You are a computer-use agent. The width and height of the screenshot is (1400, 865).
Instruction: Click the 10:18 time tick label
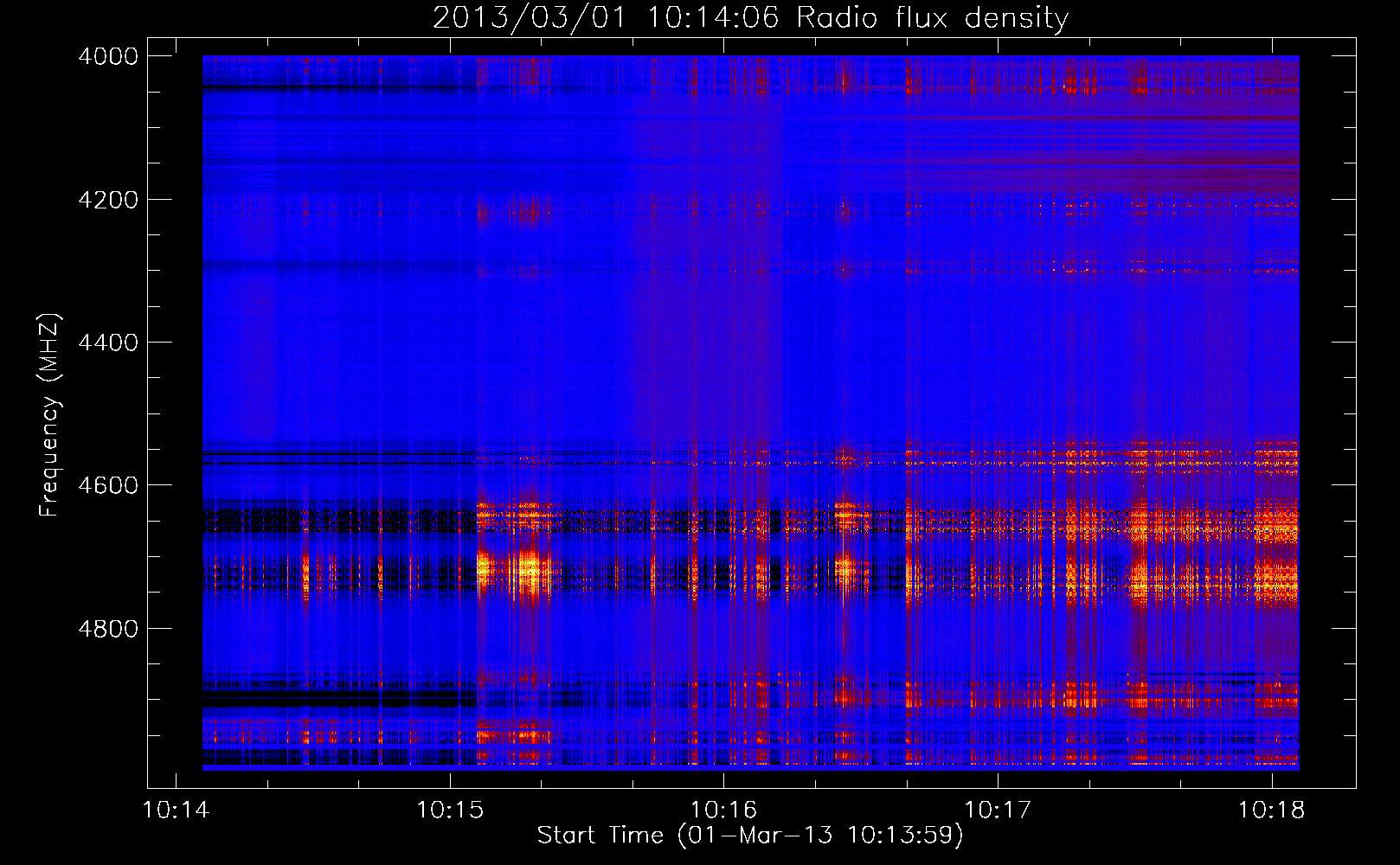[1271, 811]
